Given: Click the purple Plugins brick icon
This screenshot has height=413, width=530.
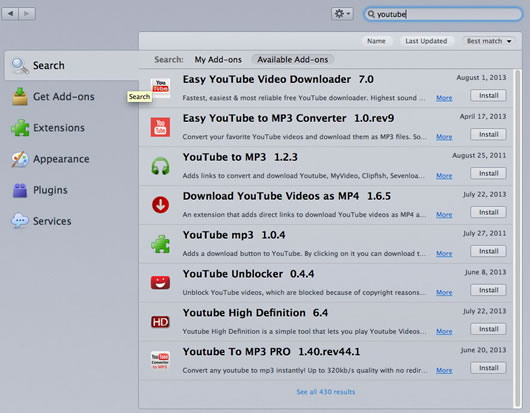Looking at the screenshot, I should click(x=20, y=190).
